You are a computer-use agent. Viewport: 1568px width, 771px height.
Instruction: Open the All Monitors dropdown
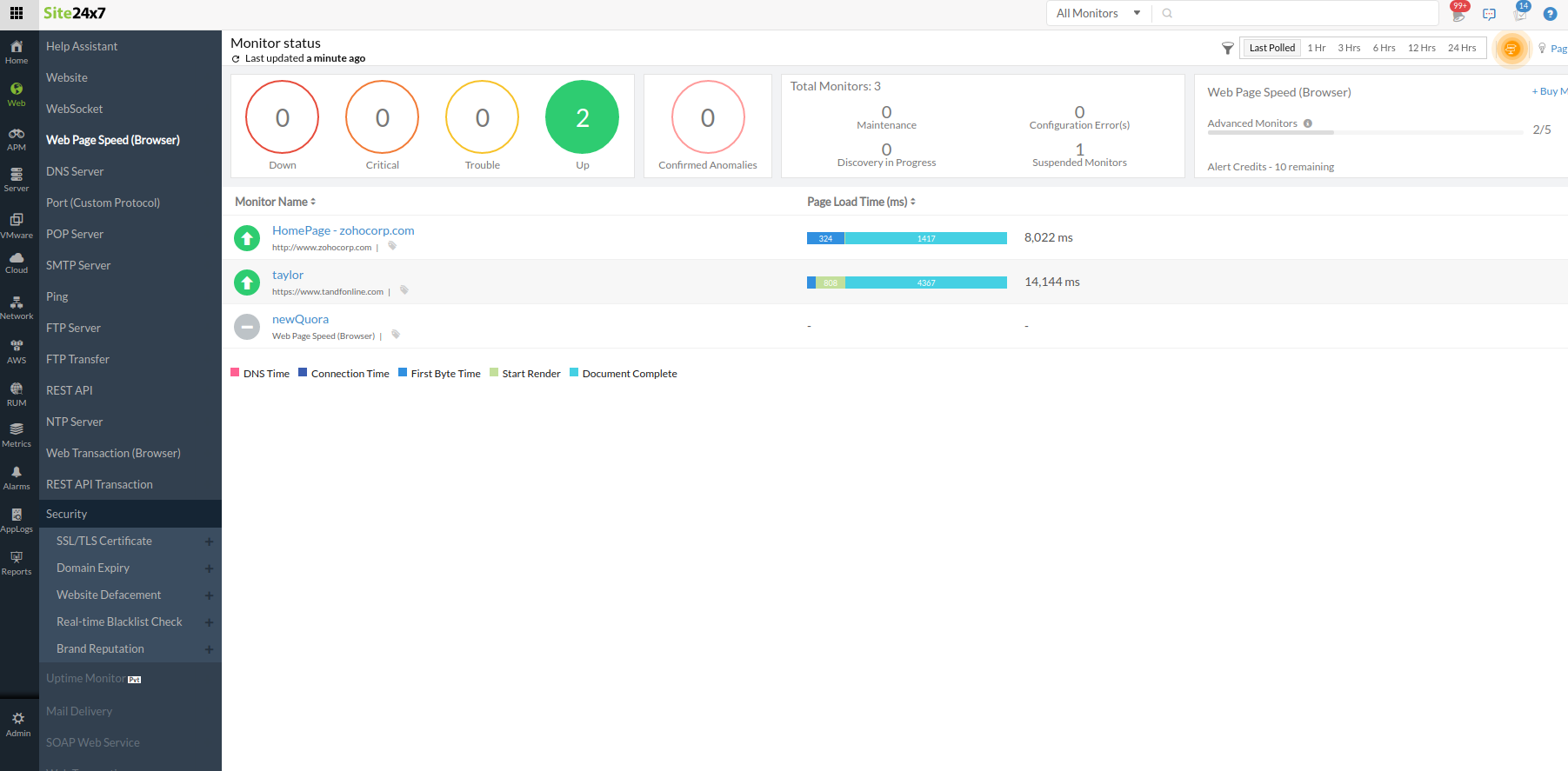[1098, 13]
